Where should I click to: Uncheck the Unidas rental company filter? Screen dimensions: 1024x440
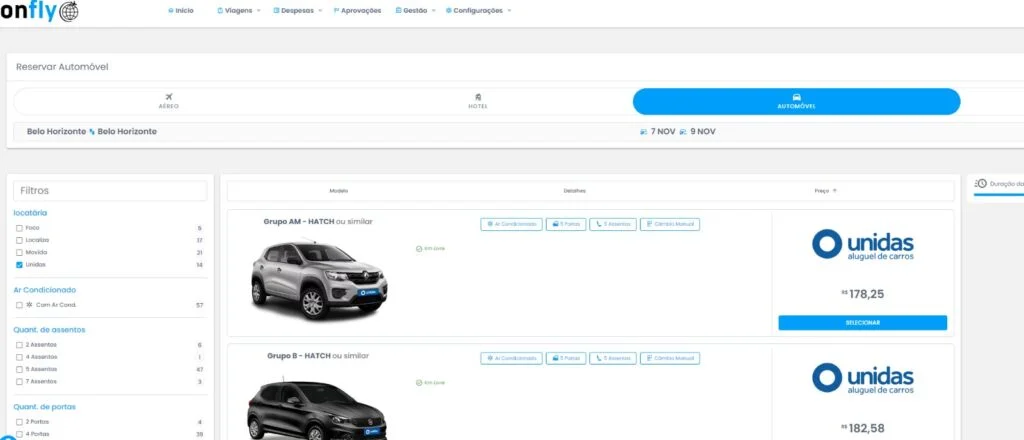pos(19,265)
